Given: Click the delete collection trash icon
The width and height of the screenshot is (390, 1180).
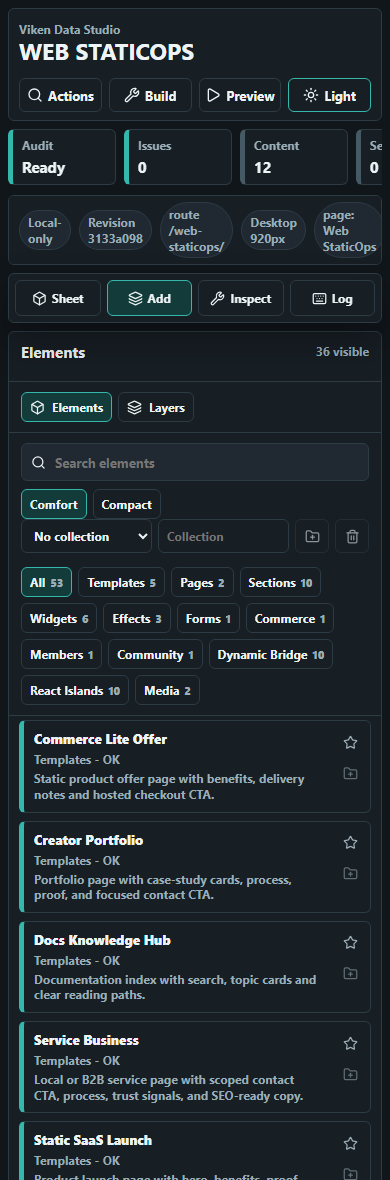Looking at the screenshot, I should tap(352, 537).
